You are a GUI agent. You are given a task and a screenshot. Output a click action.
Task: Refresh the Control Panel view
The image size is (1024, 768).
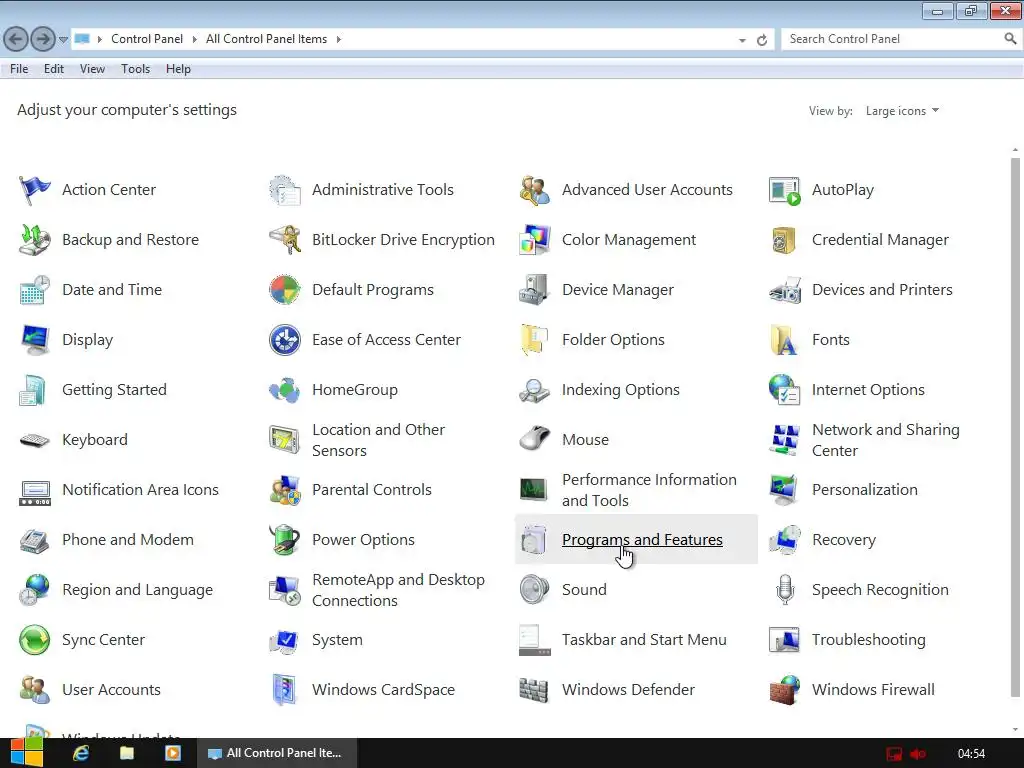[761, 40]
